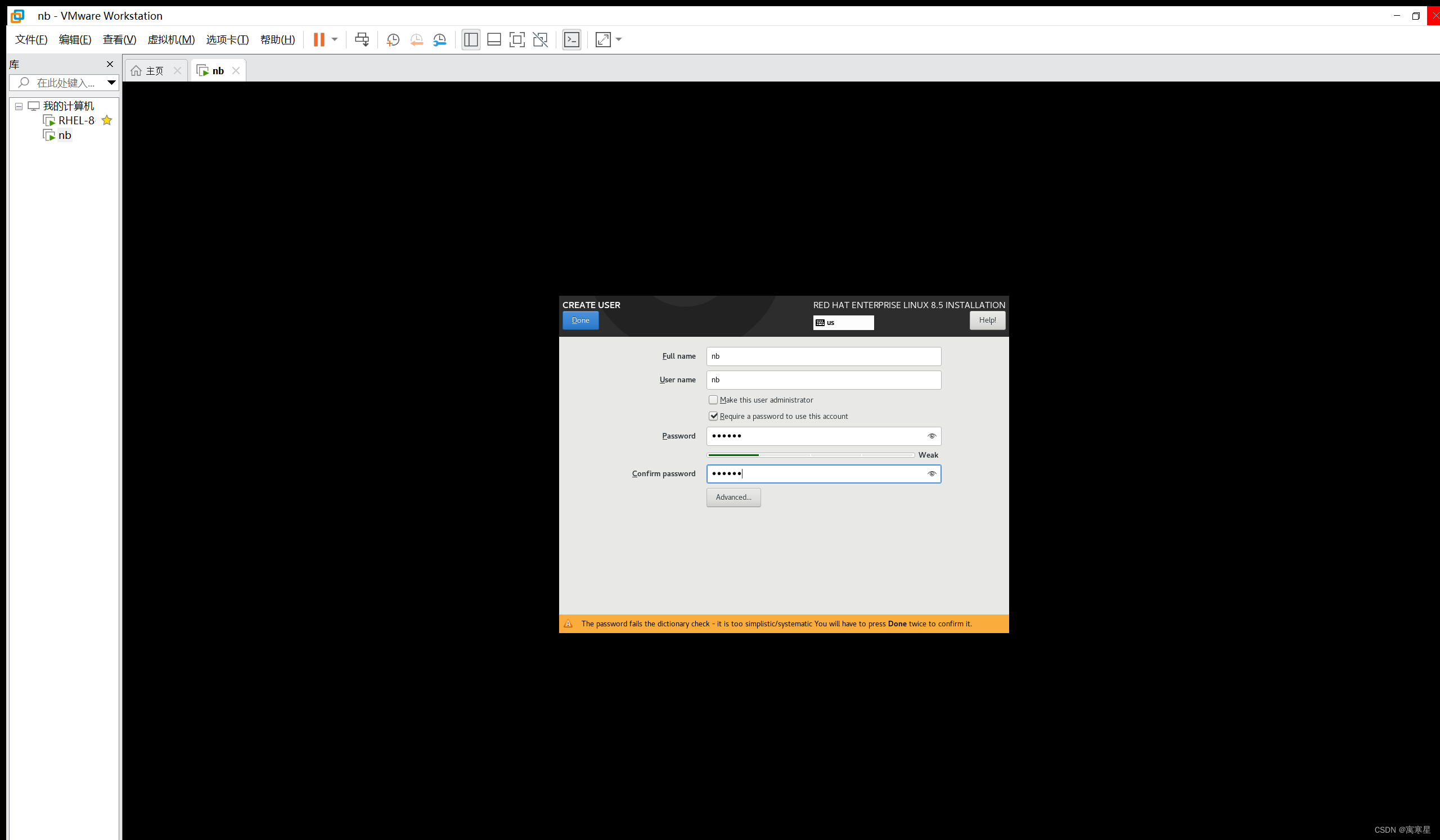Collapse the 我的计算机 tree node

pos(19,106)
